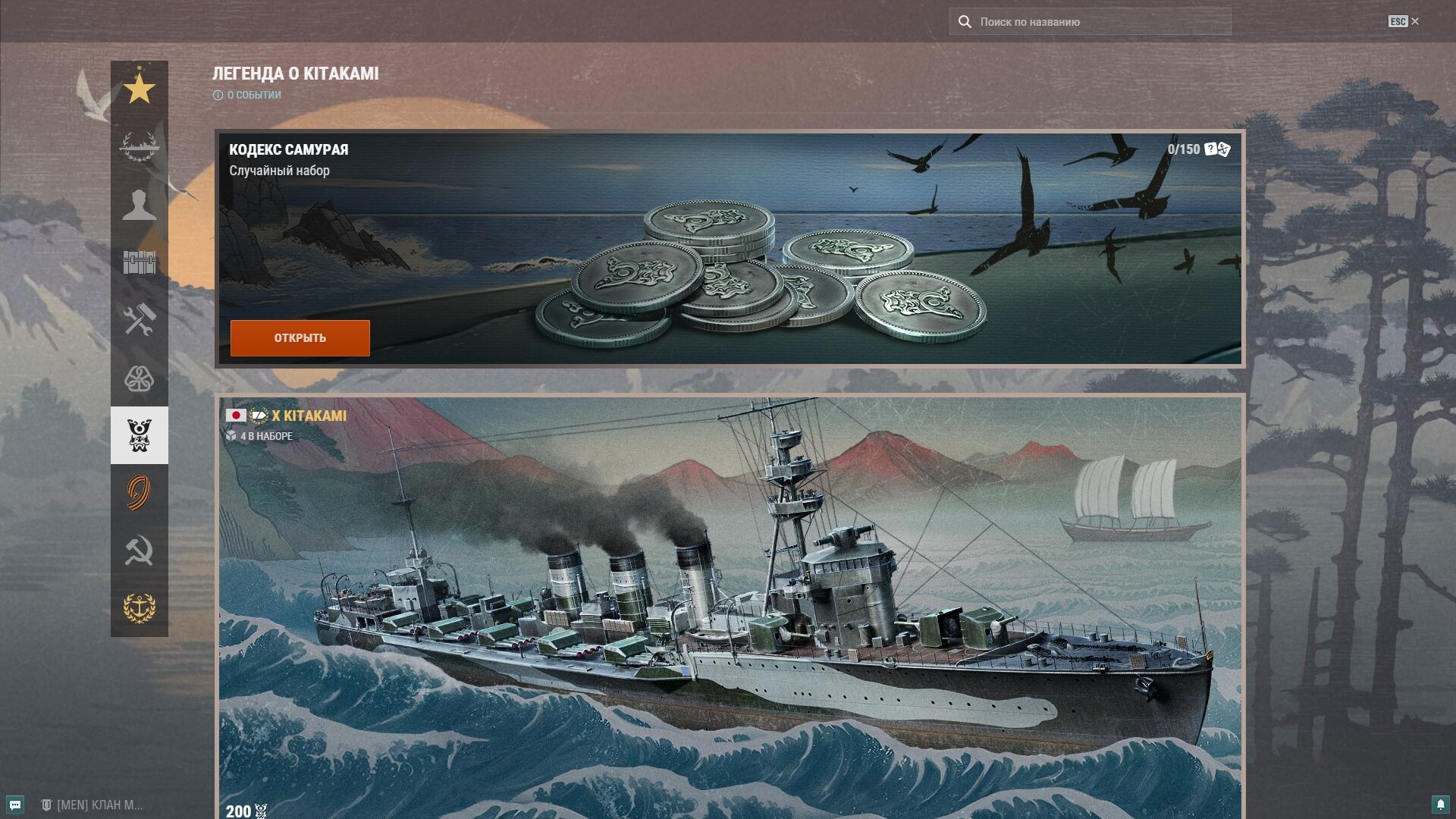
Task: Open the X KITAKAMI ship bundle banner
Action: click(x=730, y=607)
